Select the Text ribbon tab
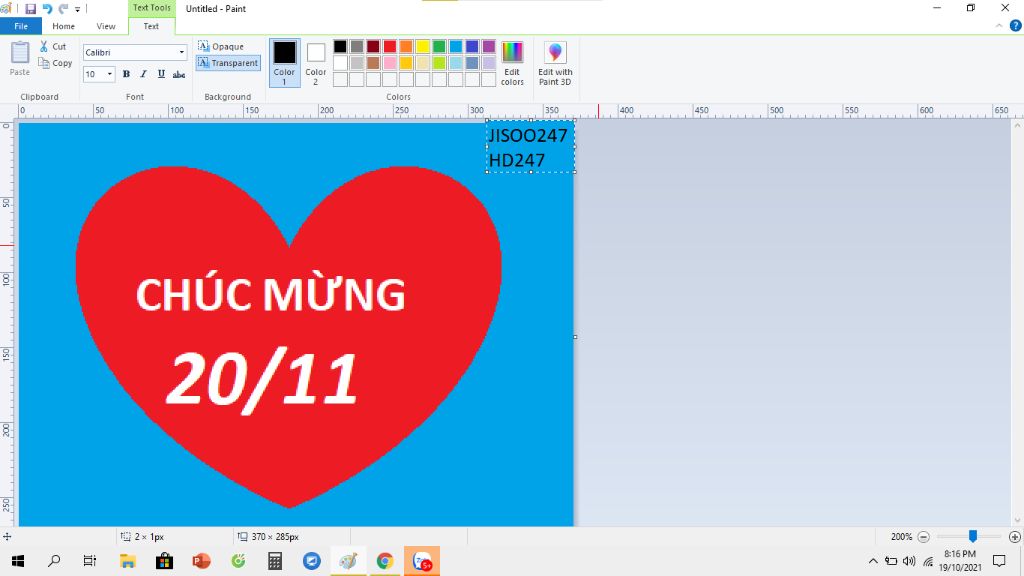This screenshot has height=576, width=1024. pyautogui.click(x=151, y=26)
